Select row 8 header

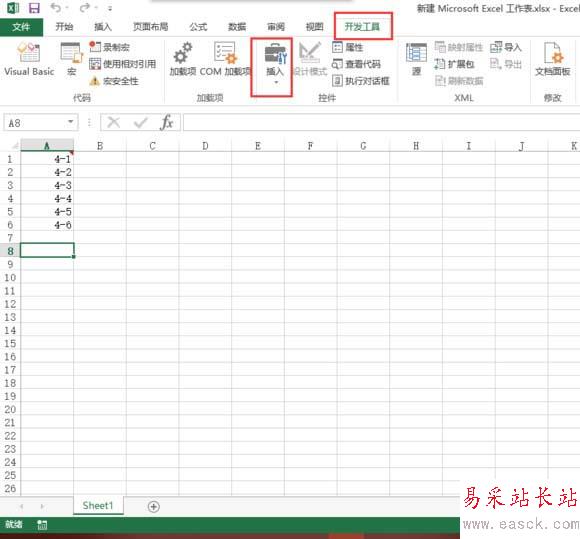10,251
